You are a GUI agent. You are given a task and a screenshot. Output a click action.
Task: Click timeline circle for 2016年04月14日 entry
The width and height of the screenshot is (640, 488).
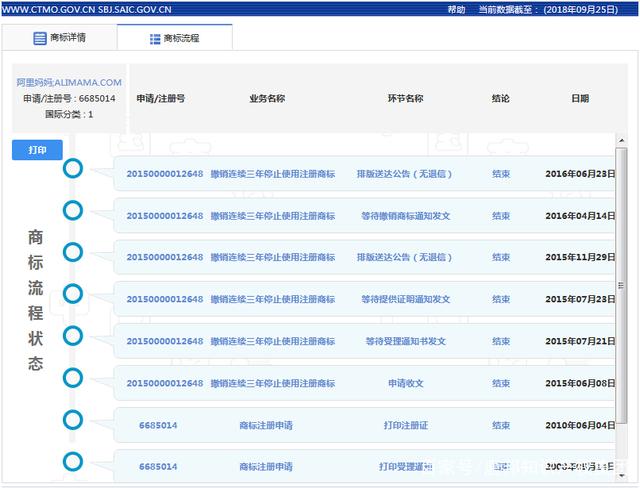click(73, 211)
